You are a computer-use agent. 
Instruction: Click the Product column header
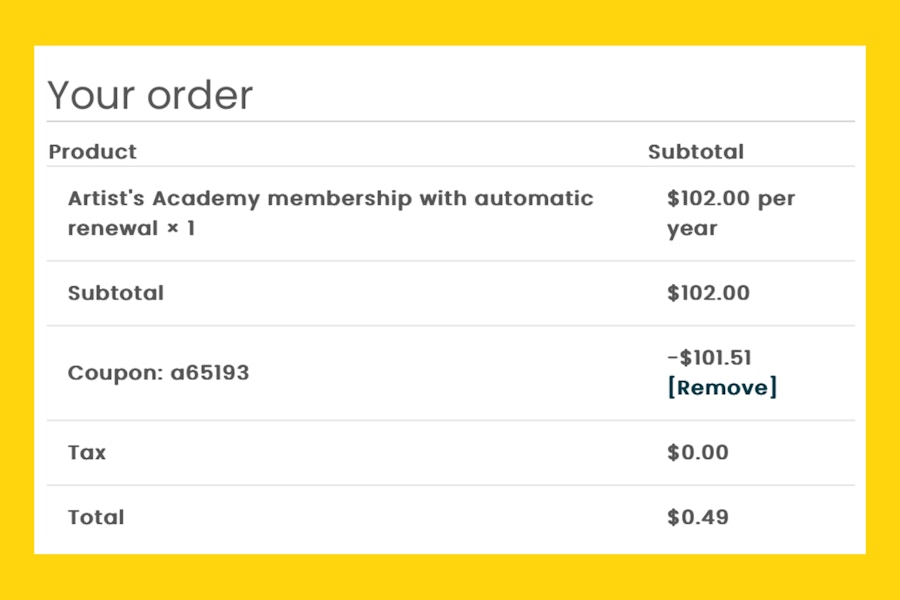click(93, 152)
